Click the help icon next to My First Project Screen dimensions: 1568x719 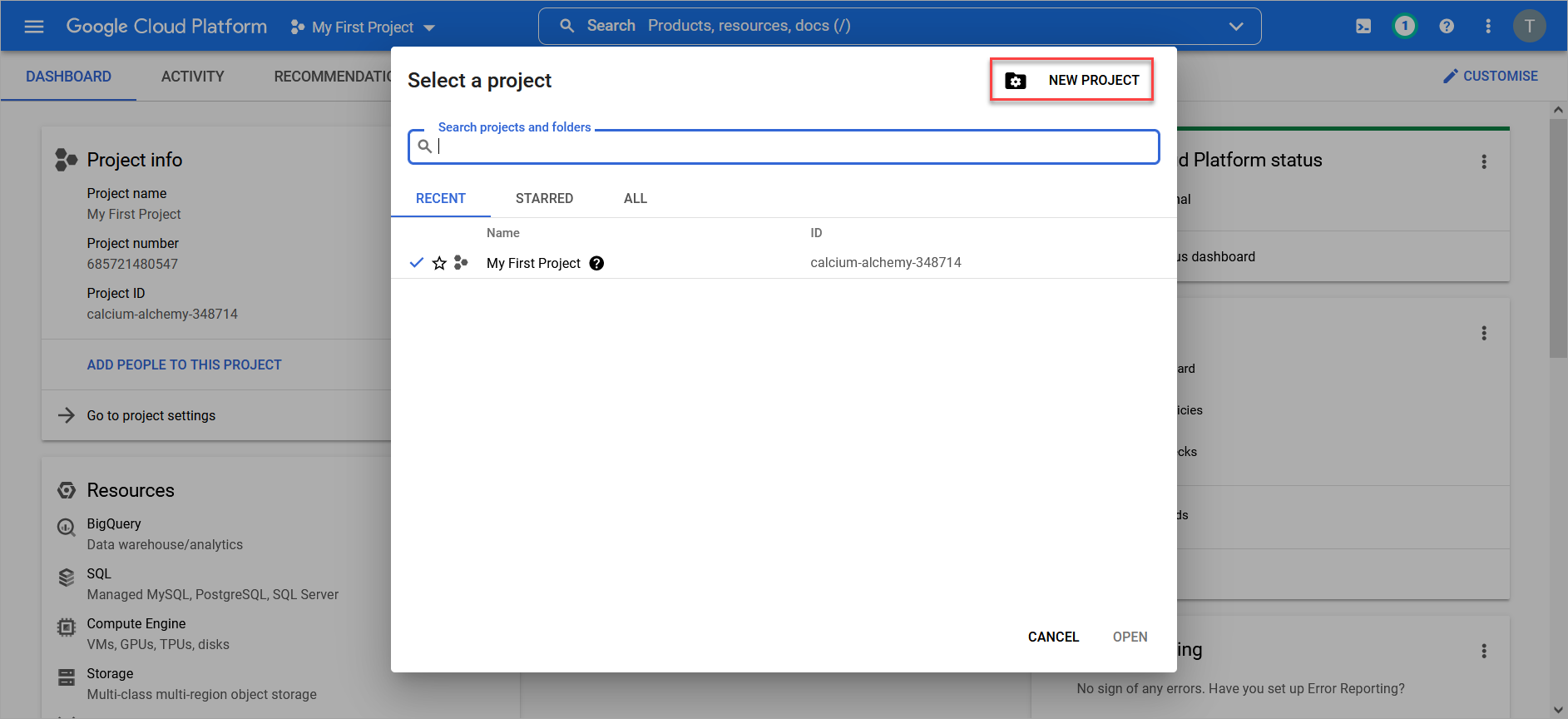(x=596, y=263)
